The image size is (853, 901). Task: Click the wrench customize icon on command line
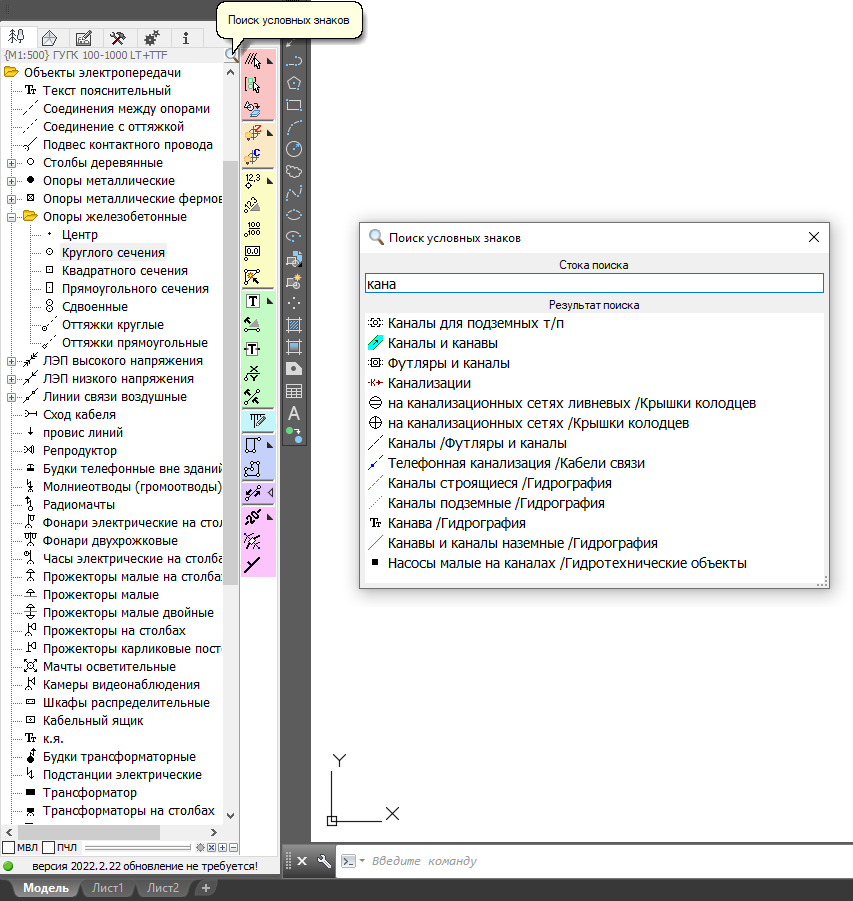[x=323, y=861]
